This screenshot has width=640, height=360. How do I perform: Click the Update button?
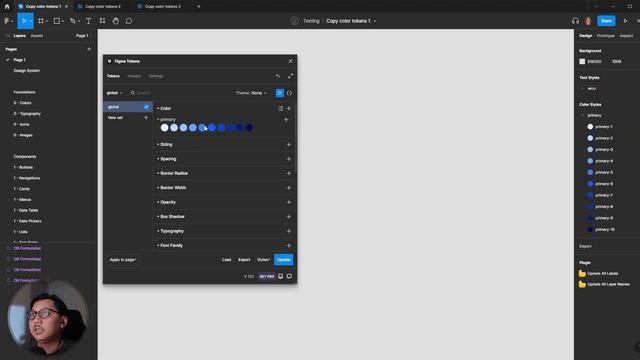284,260
